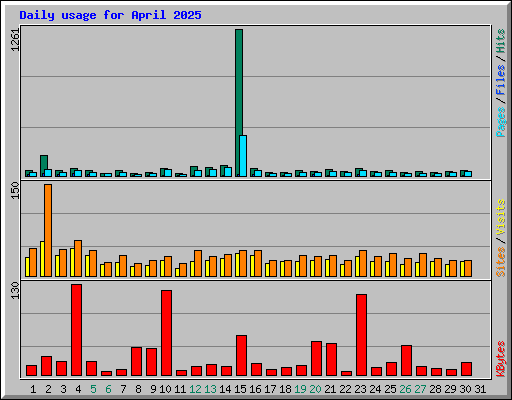This screenshot has height=400, width=512.
Task: Click day label 23 on the x-axis
Action: click(360, 389)
